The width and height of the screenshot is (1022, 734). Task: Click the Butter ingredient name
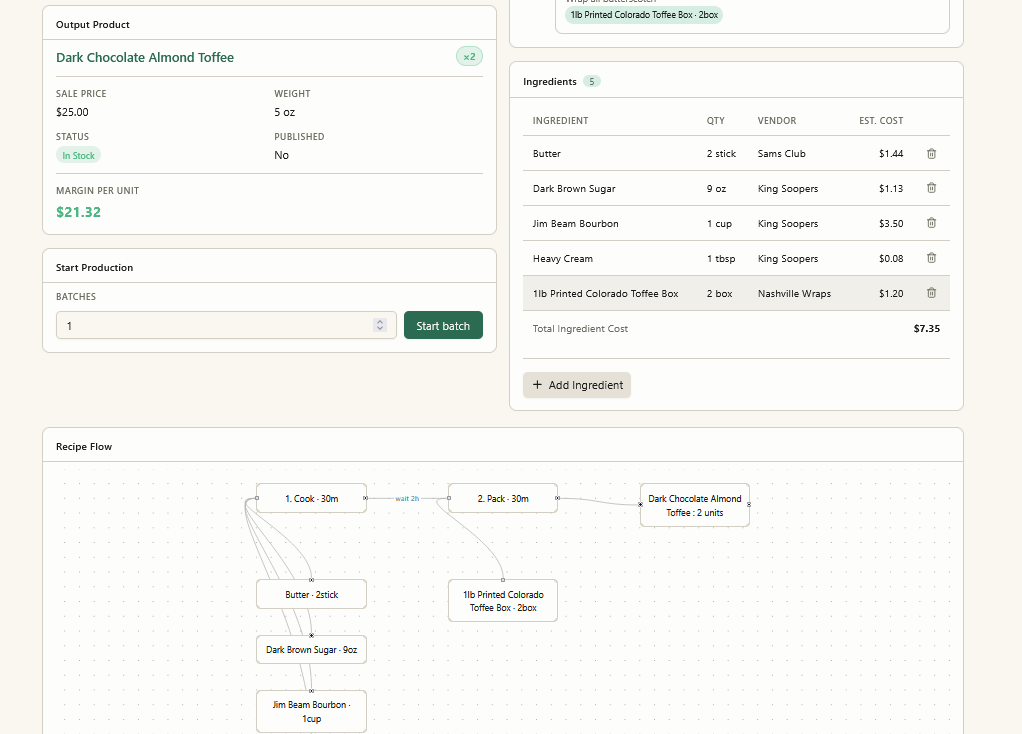[x=546, y=154]
